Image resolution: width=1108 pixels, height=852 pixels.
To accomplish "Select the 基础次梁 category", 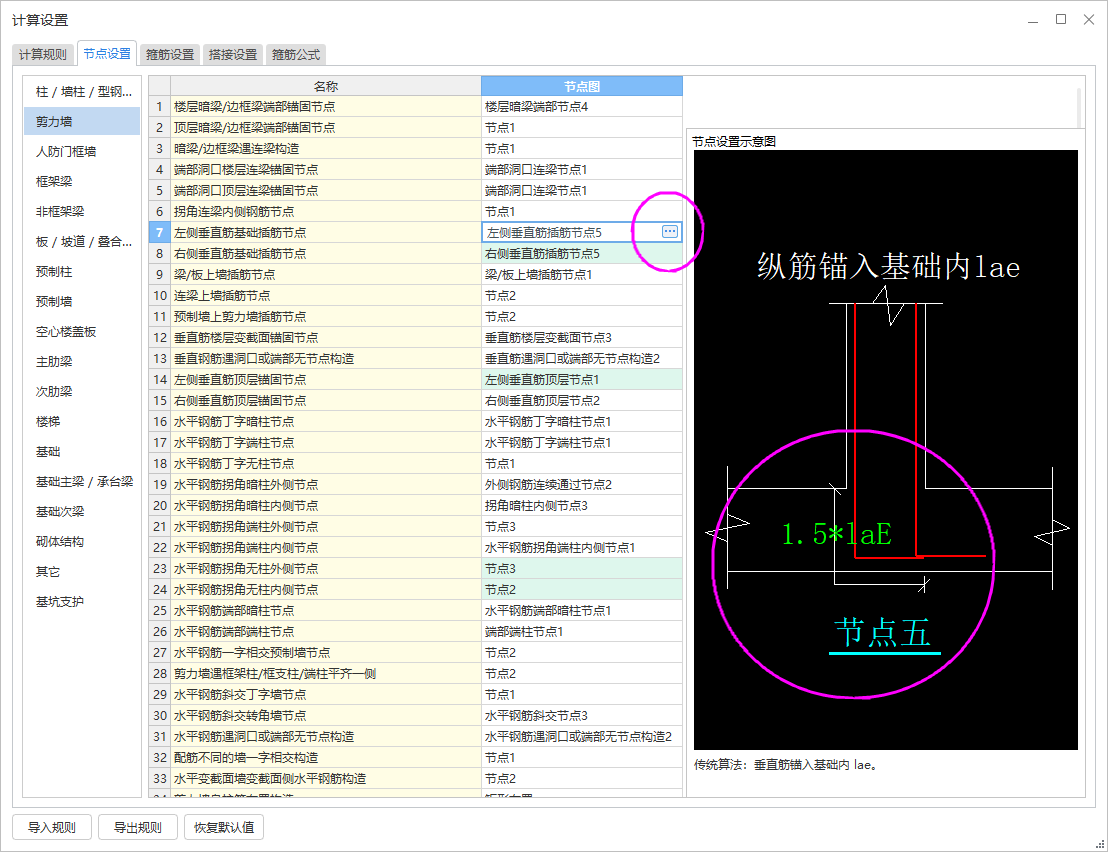I will (x=83, y=511).
